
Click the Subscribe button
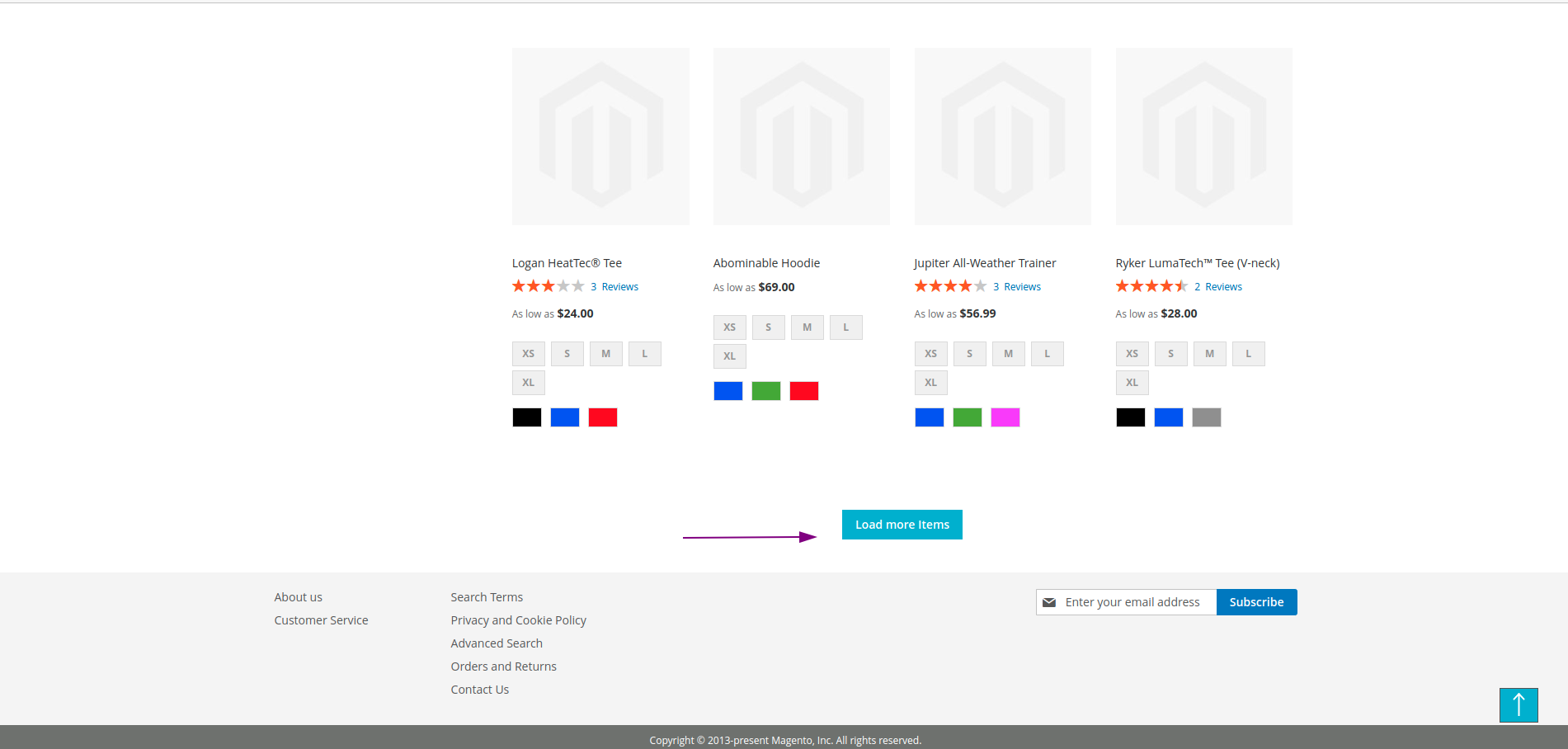tap(1256, 602)
